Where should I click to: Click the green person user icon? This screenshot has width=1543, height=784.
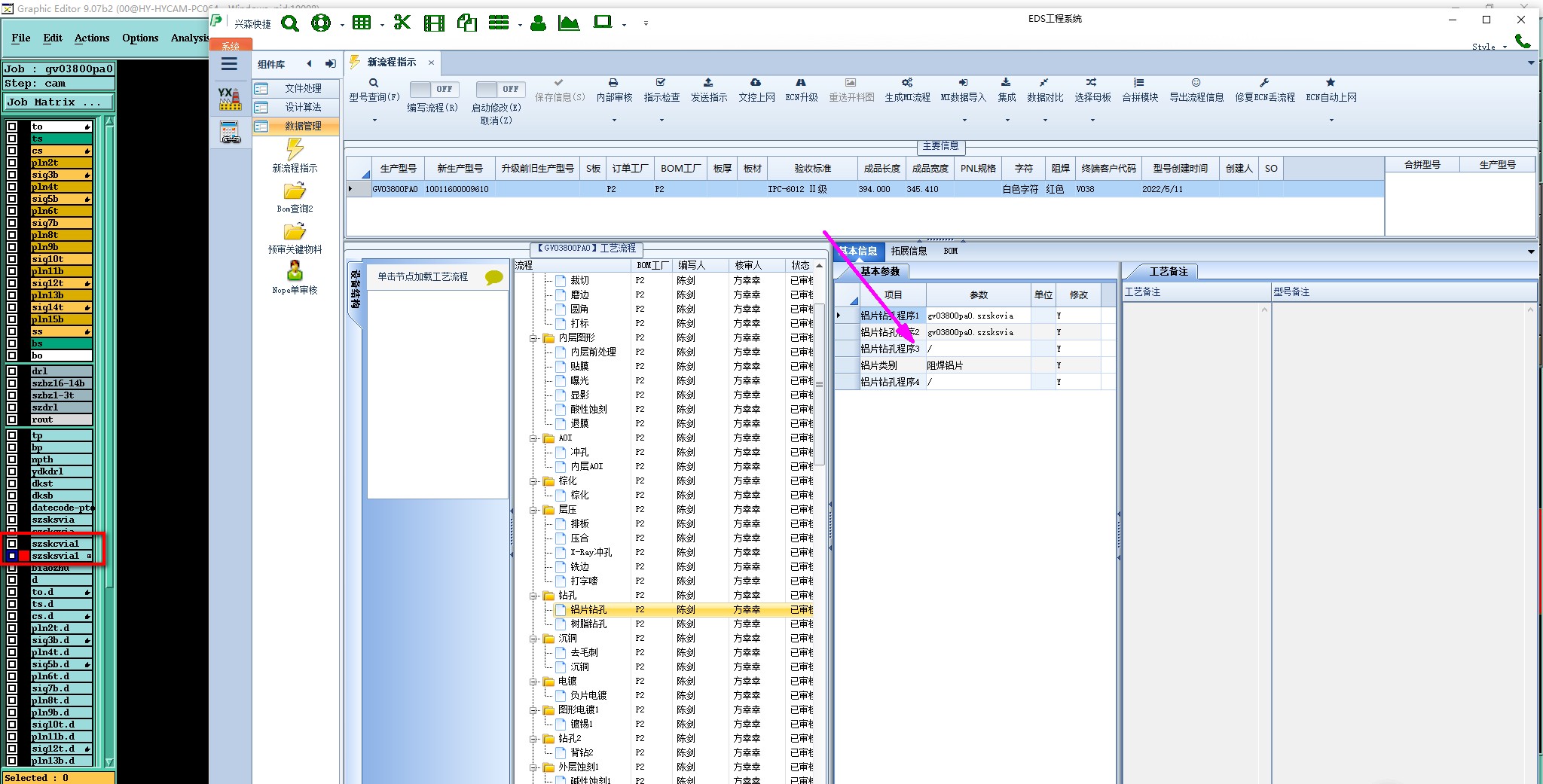(x=538, y=23)
